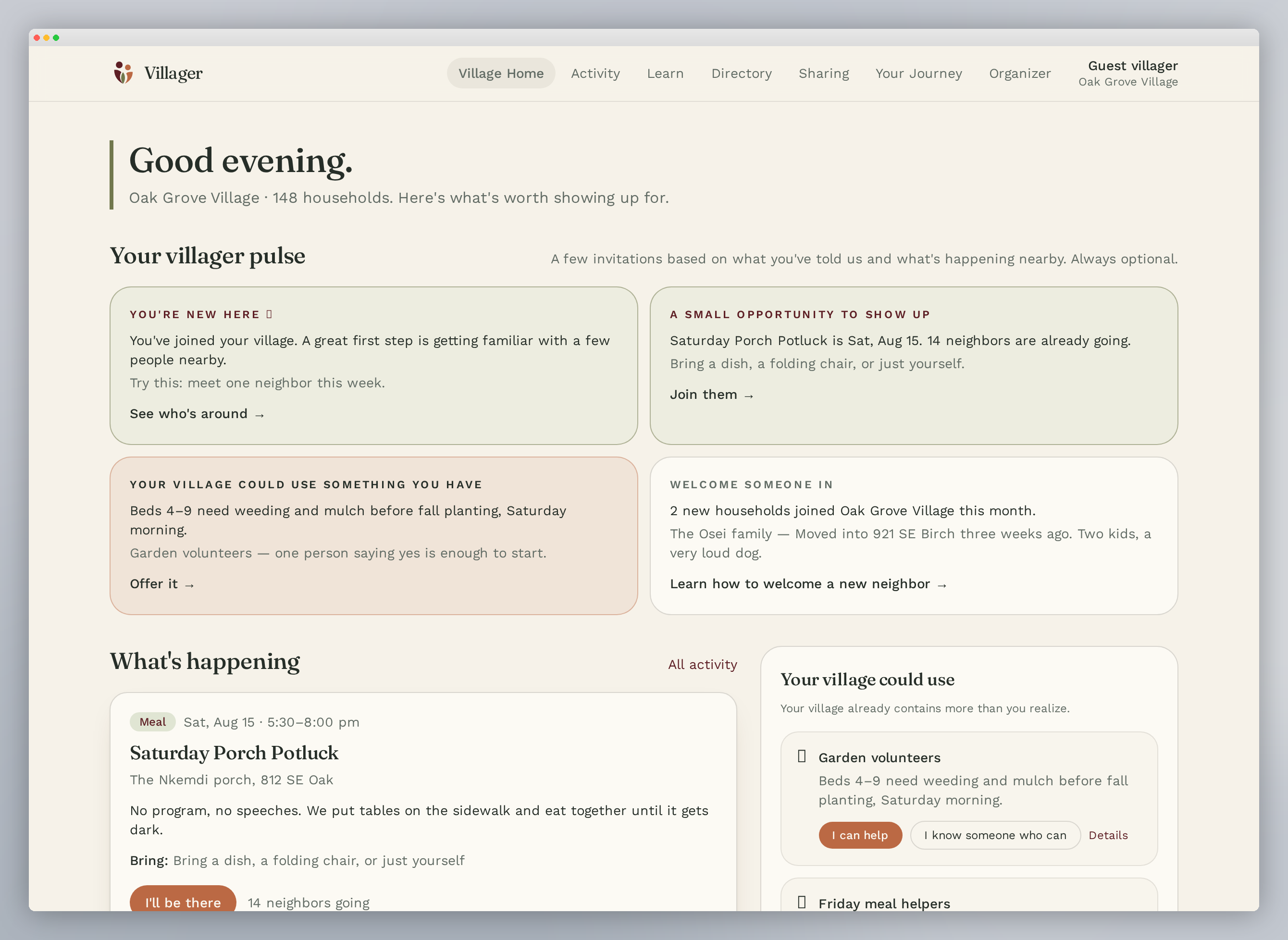Viewport: 1288px width, 940px height.
Task: Click 'Your village could use' heading
Action: pyautogui.click(x=867, y=680)
